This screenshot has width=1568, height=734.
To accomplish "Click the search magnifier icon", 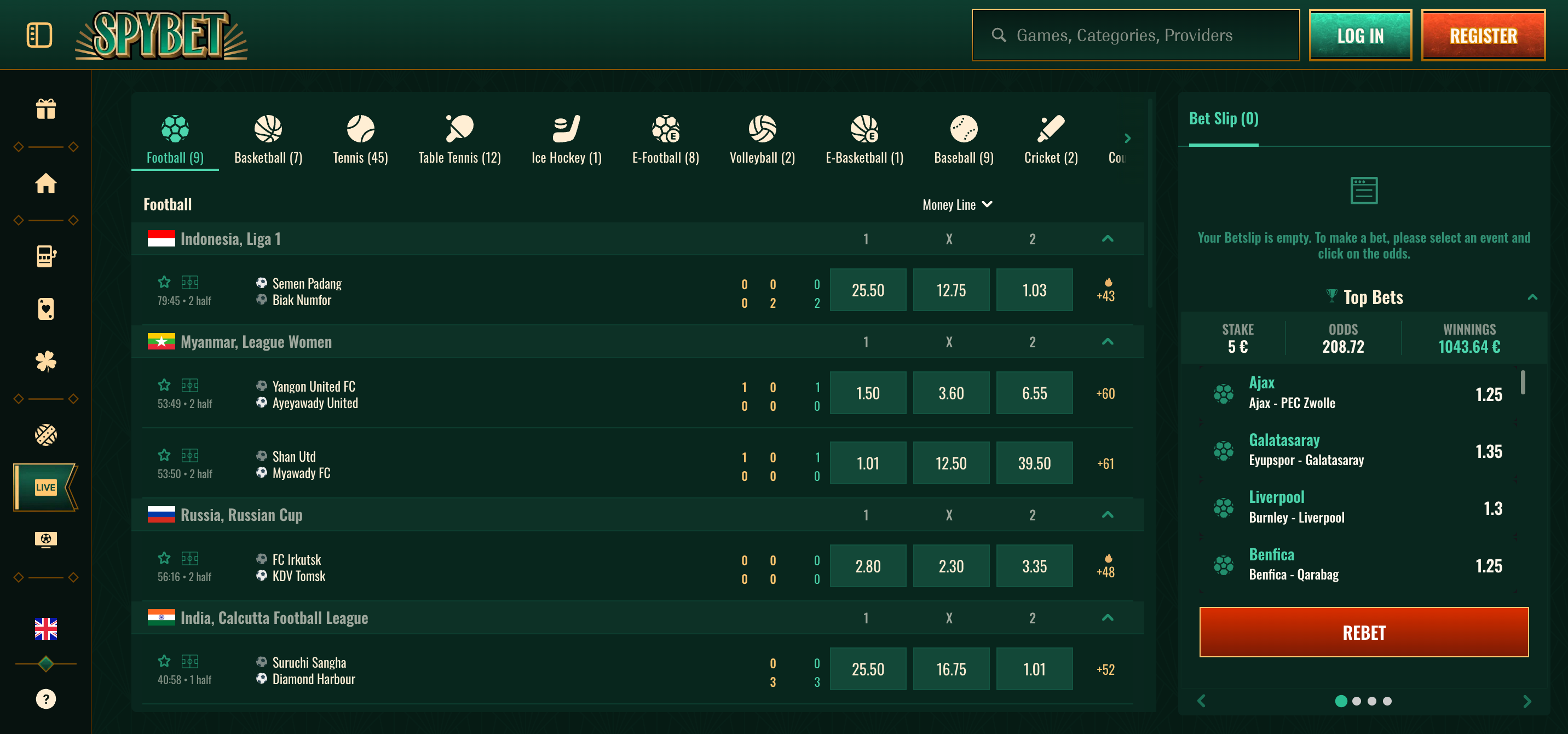I will [998, 35].
